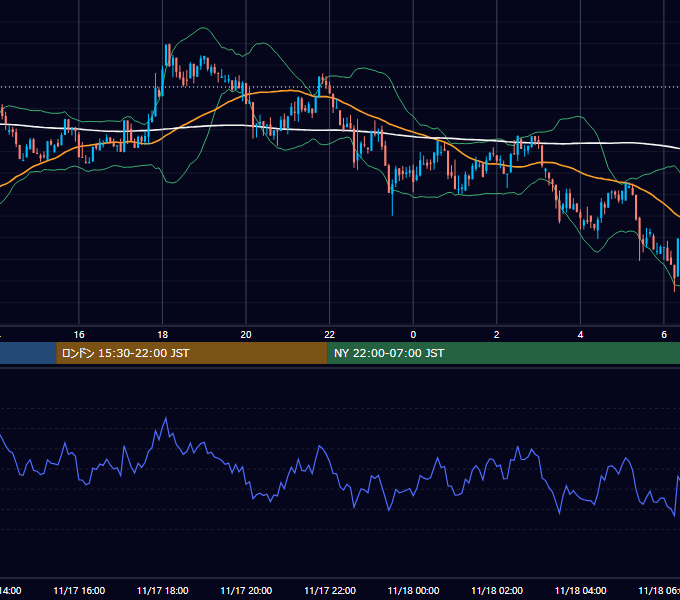The width and height of the screenshot is (680, 600).
Task: Select the NY 22:00-07:00 JST session band
Action: click(503, 353)
